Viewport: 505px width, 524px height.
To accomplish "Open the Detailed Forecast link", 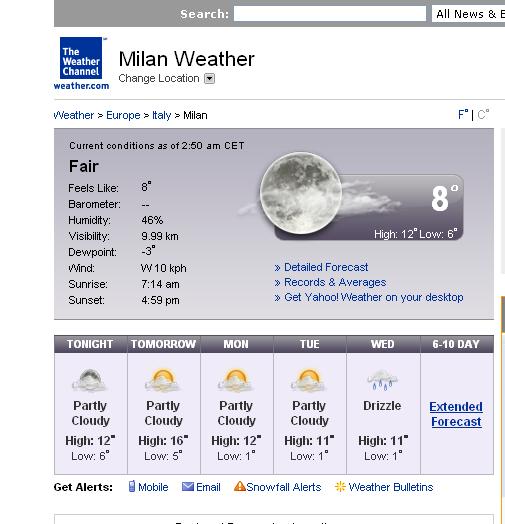I will pos(326,267).
